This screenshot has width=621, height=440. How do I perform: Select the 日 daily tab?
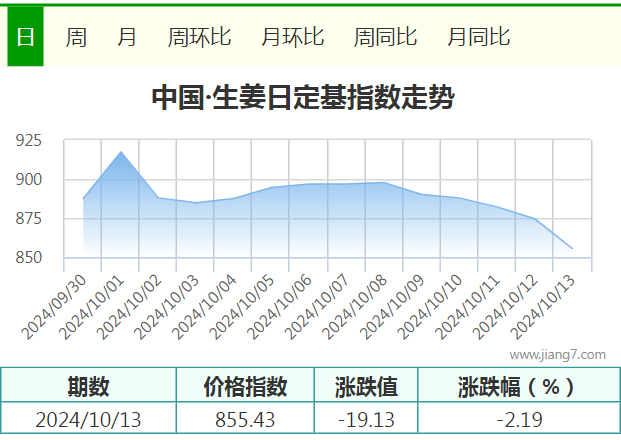25,36
